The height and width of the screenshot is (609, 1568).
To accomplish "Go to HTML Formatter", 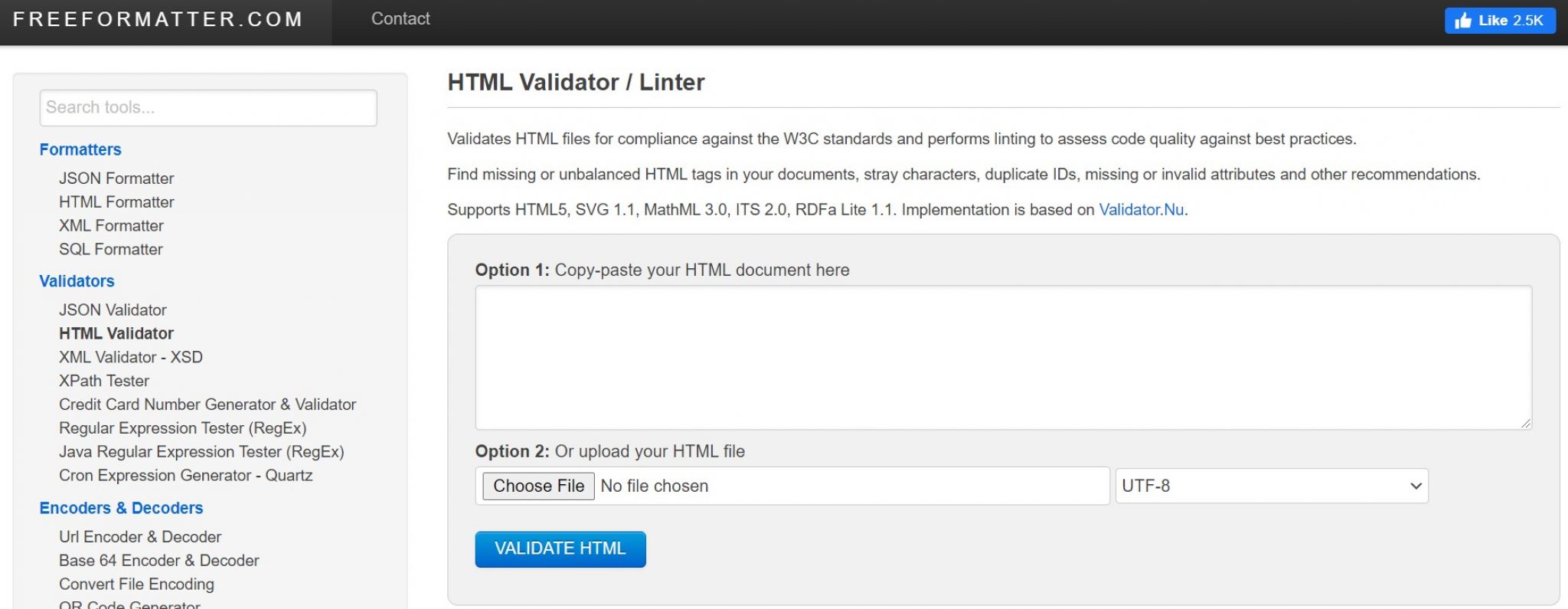I will tap(116, 202).
